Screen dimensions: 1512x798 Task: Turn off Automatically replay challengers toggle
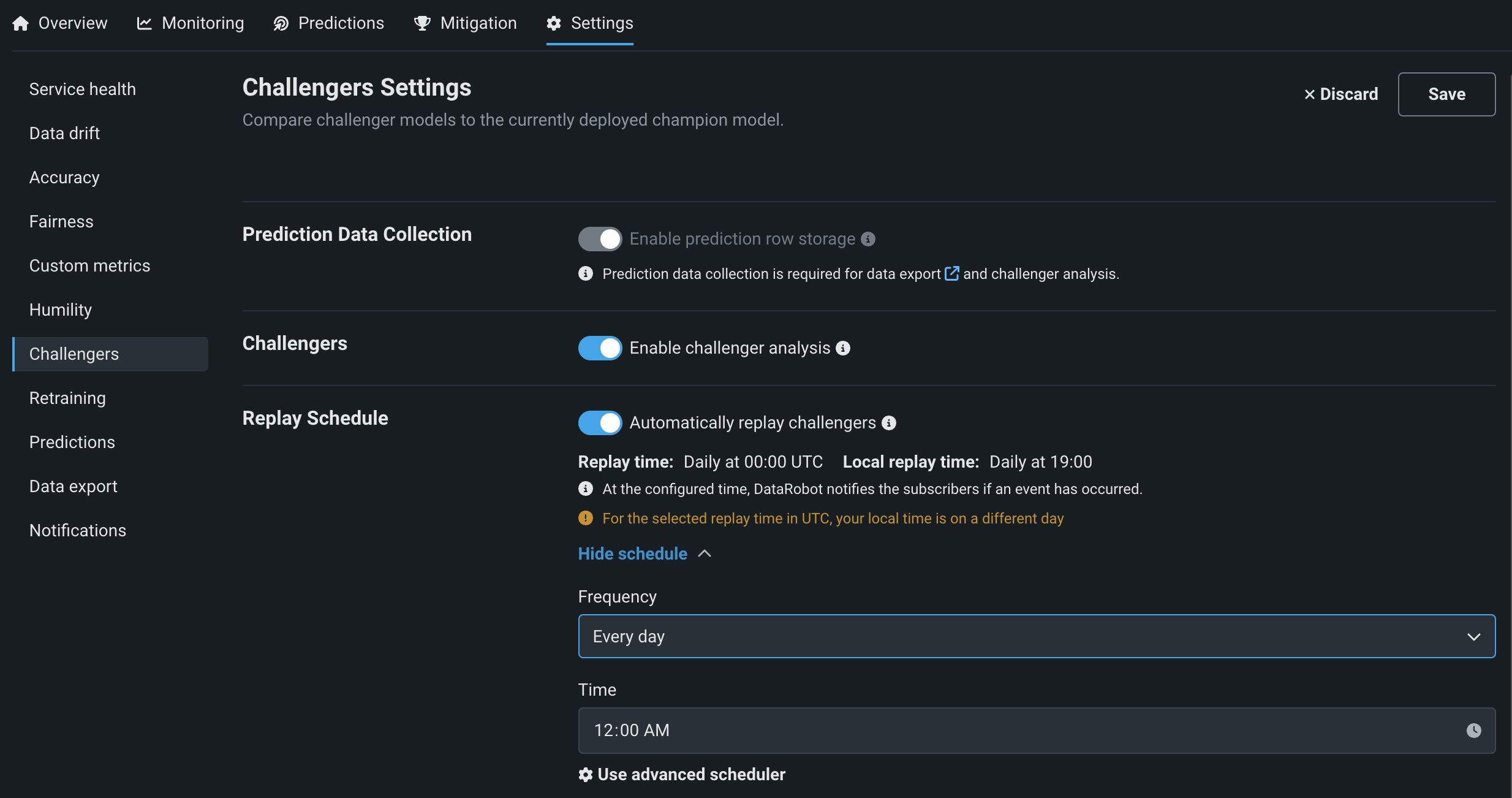coord(600,423)
